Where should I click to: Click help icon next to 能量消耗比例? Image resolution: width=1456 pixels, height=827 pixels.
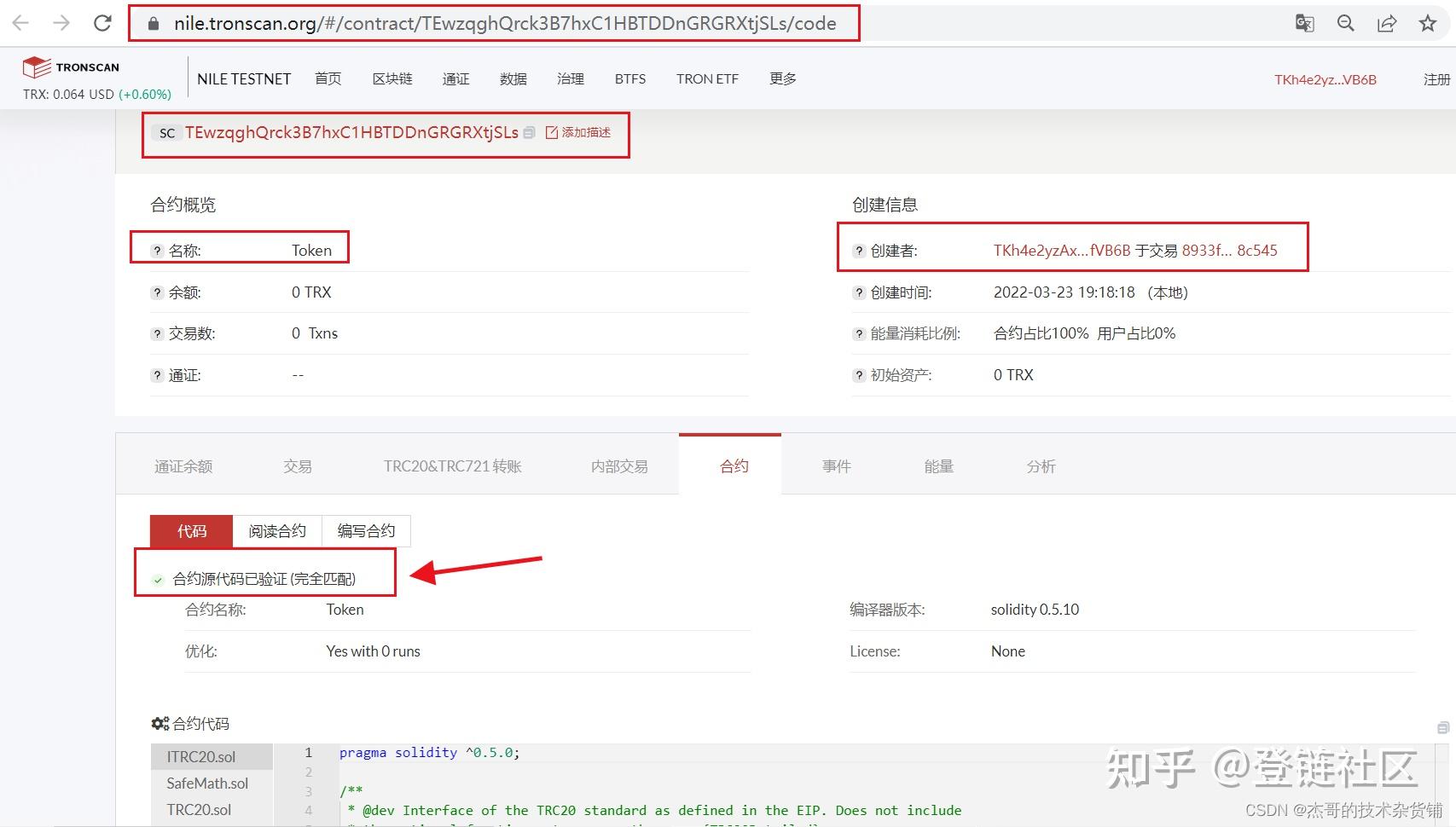coord(859,333)
